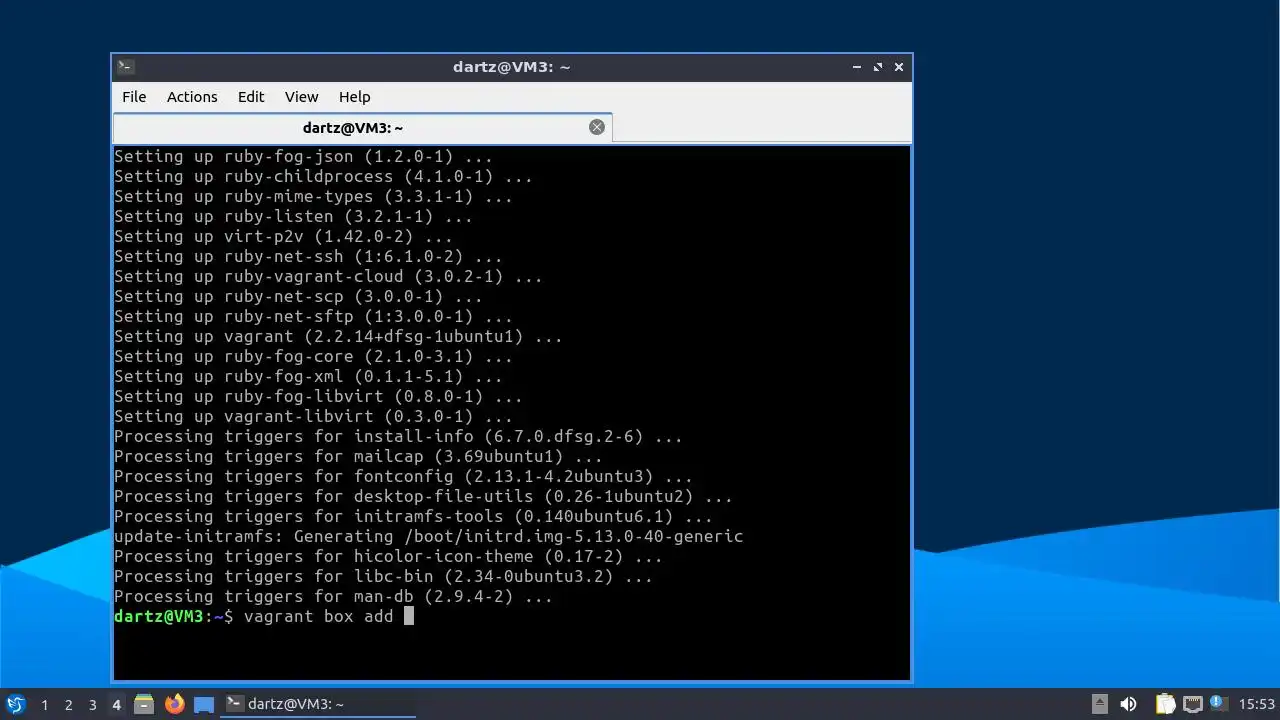This screenshot has height=720, width=1280.
Task: Click the 'Setting up ruby-listen' line
Action: coord(293,216)
